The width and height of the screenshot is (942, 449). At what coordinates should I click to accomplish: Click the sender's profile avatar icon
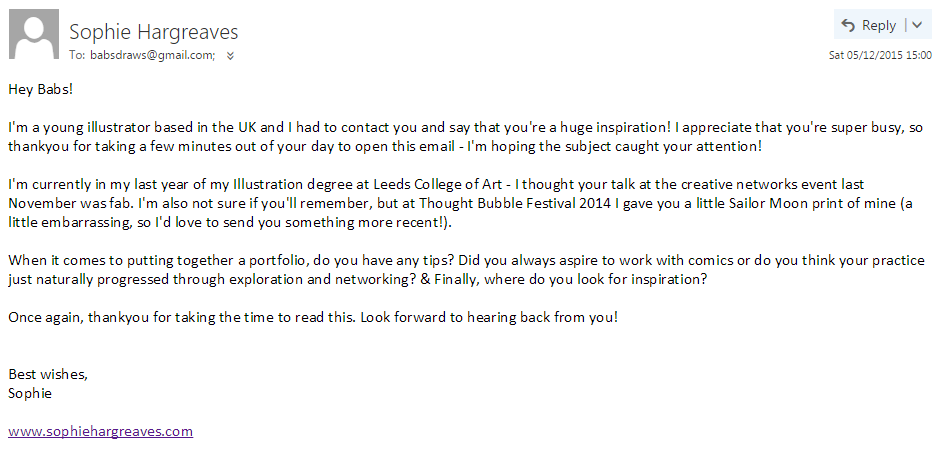click(34, 34)
